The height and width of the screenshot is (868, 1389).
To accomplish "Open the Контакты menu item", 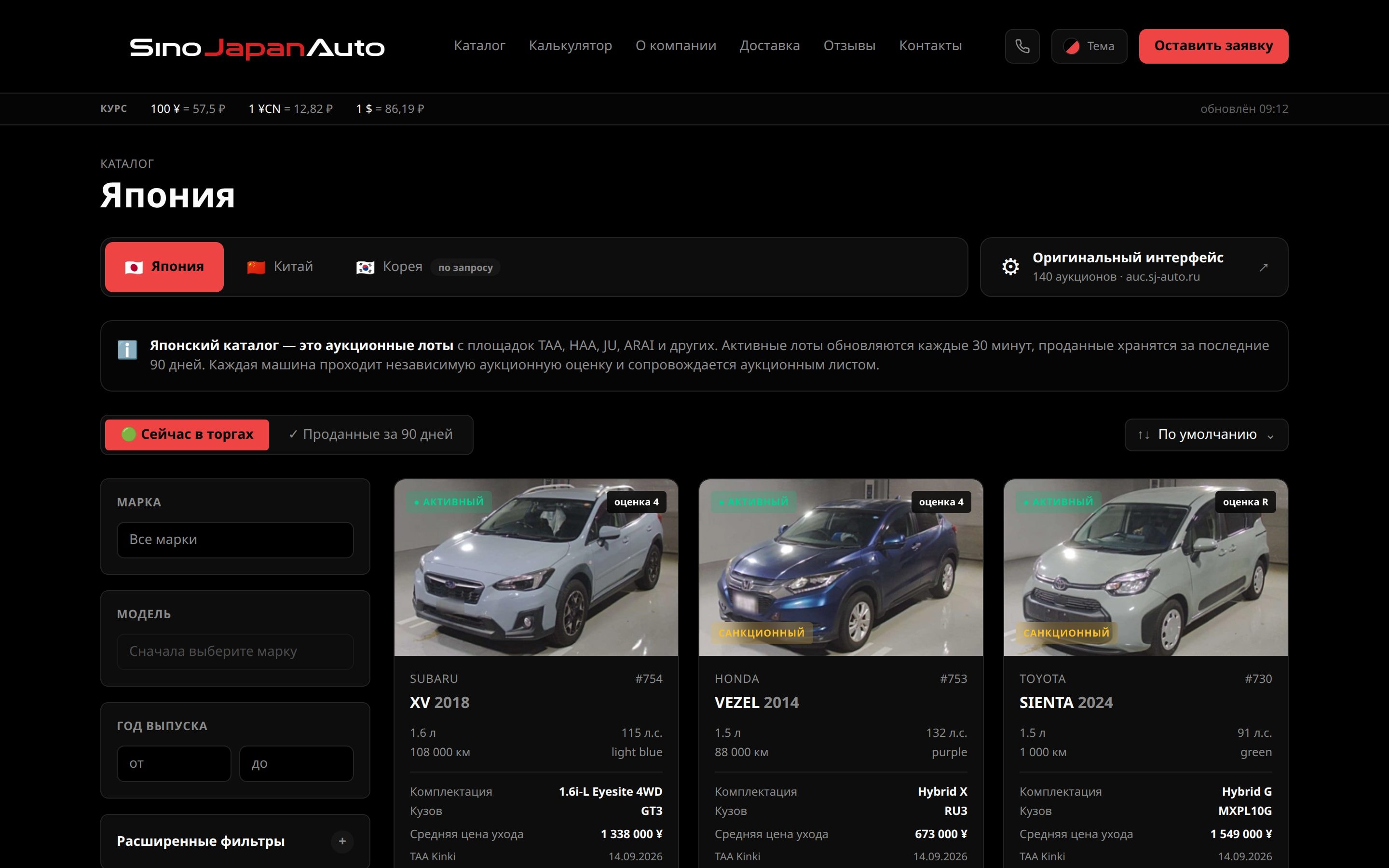I will [930, 45].
